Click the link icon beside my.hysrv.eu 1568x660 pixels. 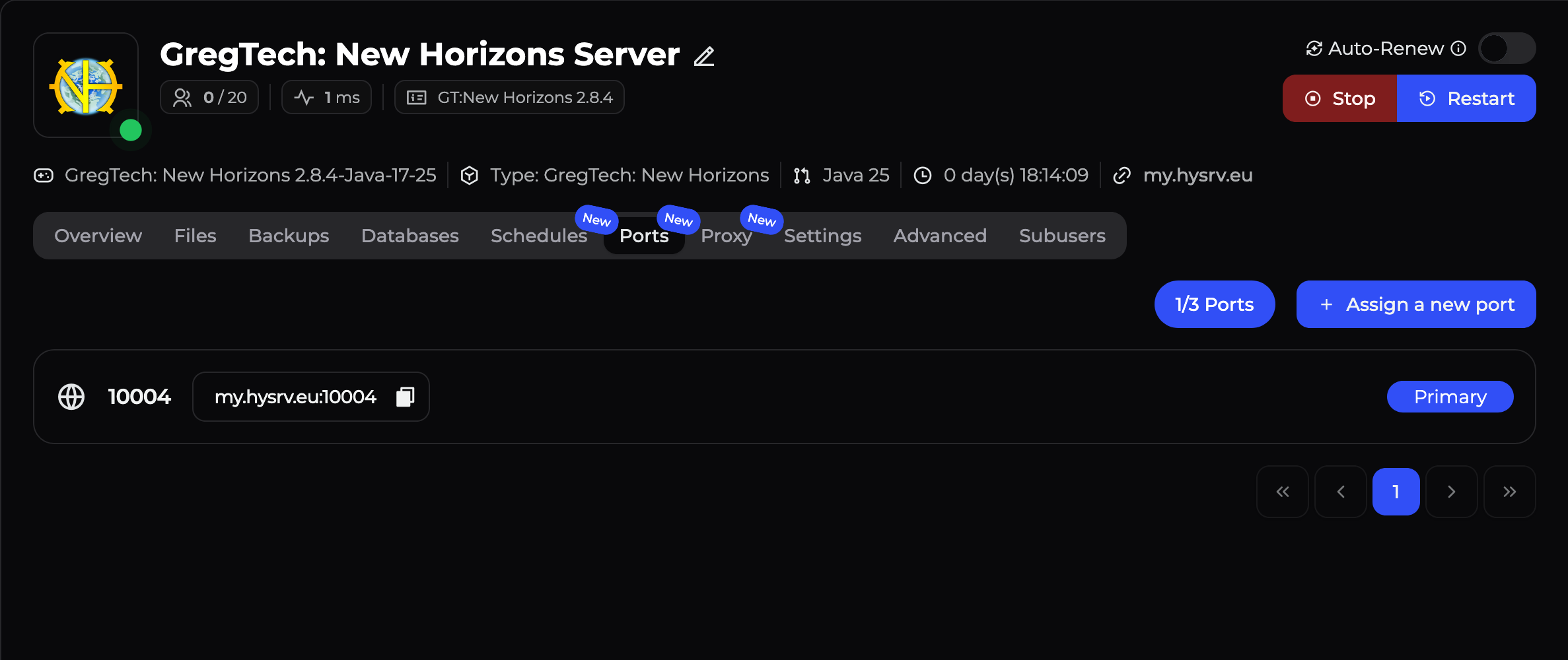[x=1122, y=175]
